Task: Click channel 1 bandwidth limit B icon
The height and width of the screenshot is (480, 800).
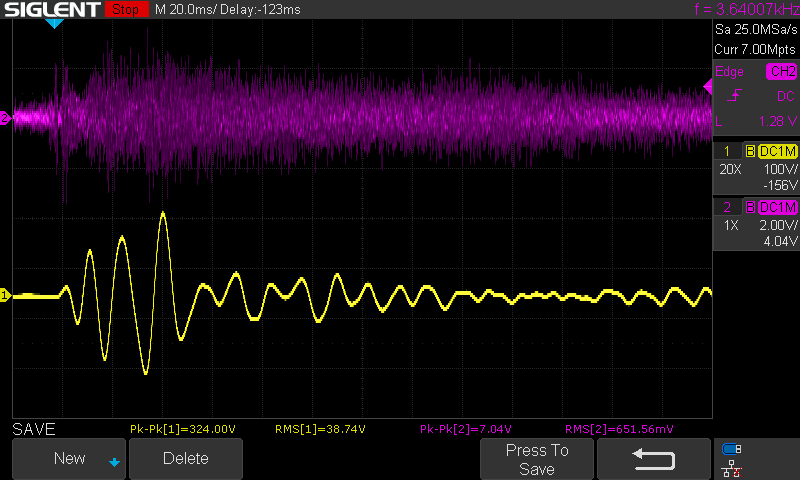Action: (750, 151)
